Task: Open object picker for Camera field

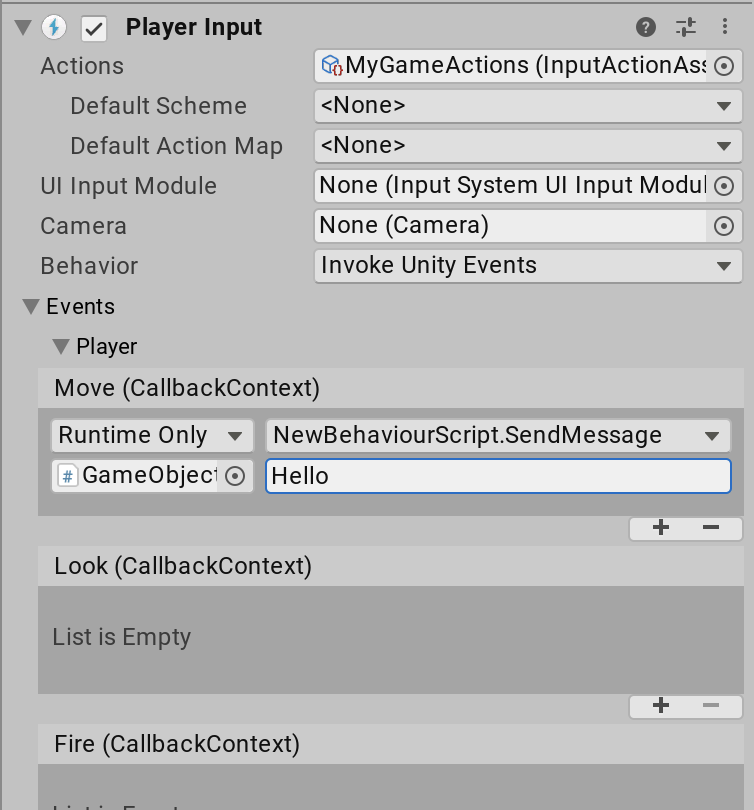Action: [x=724, y=226]
